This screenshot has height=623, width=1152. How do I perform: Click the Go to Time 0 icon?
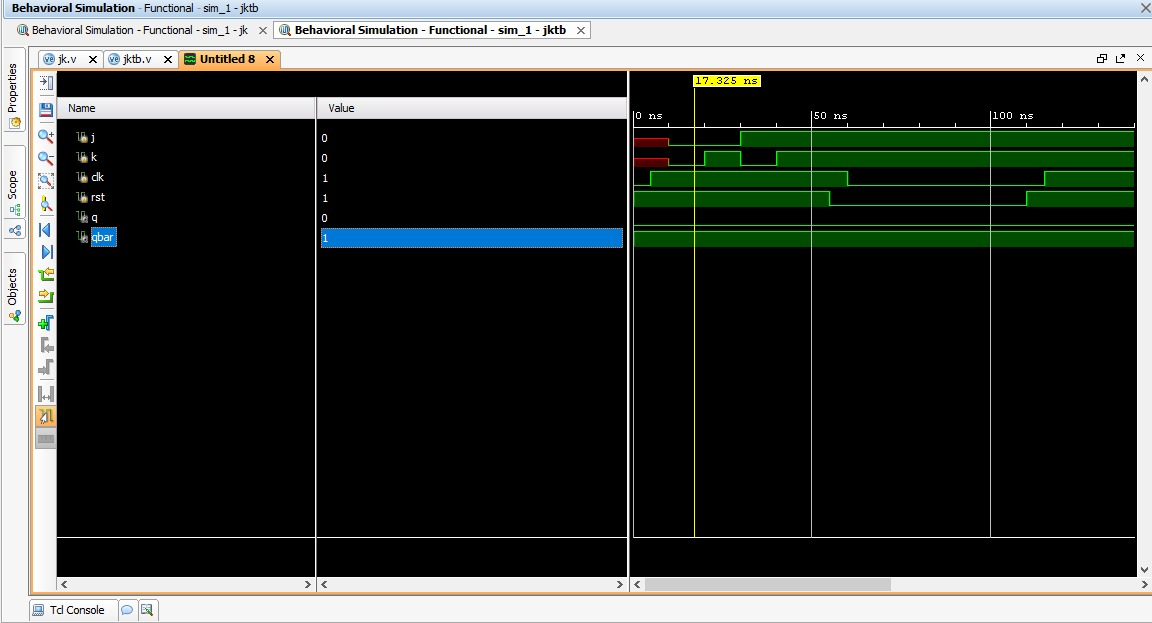tap(44, 229)
